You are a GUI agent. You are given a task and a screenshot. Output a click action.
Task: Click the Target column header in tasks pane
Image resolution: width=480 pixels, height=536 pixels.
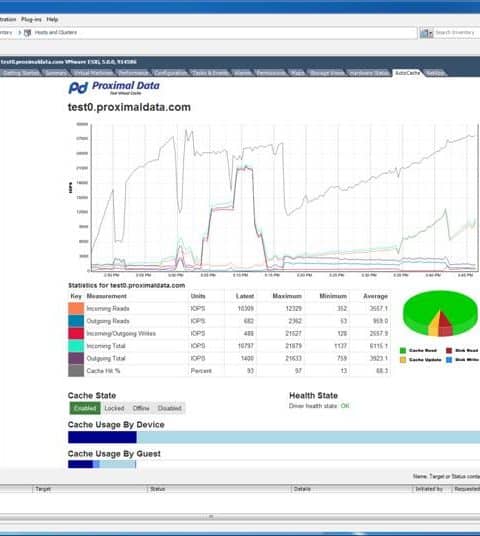pyautogui.click(x=43, y=489)
